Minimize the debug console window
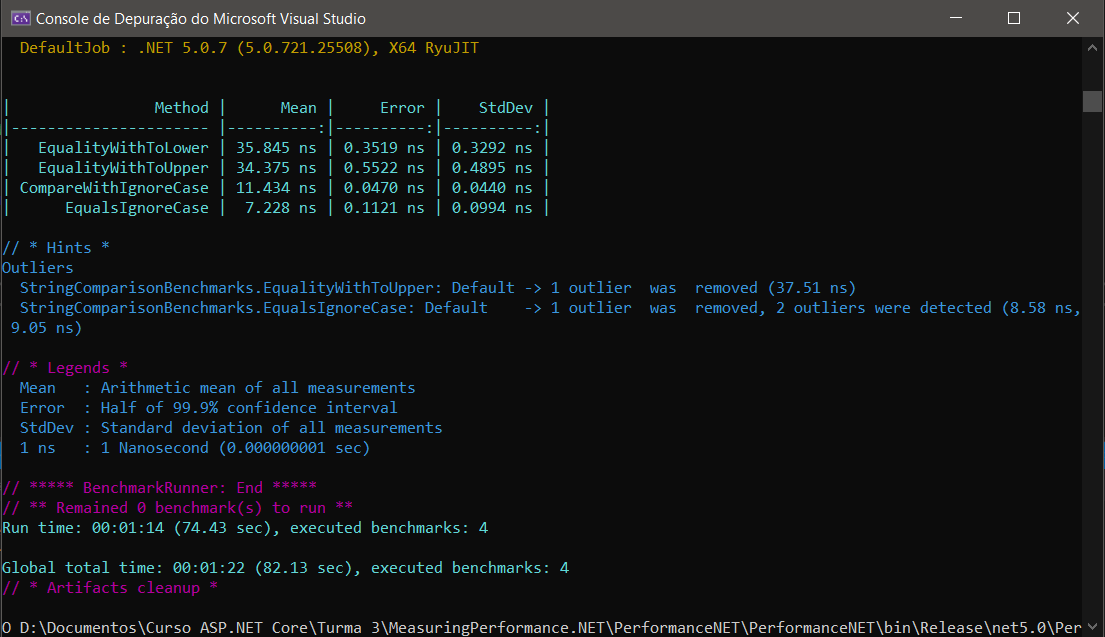This screenshot has width=1105, height=637. [956, 18]
